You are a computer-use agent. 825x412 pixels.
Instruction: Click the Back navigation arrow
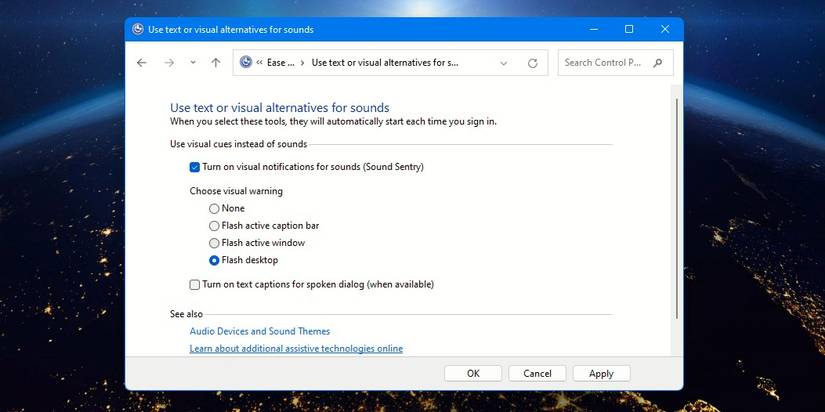pyautogui.click(x=142, y=63)
